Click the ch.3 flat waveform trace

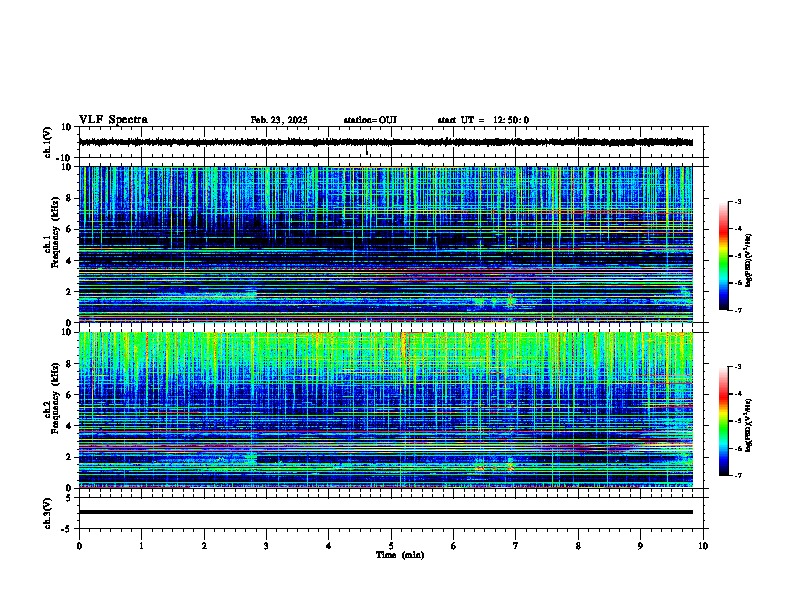386,512
